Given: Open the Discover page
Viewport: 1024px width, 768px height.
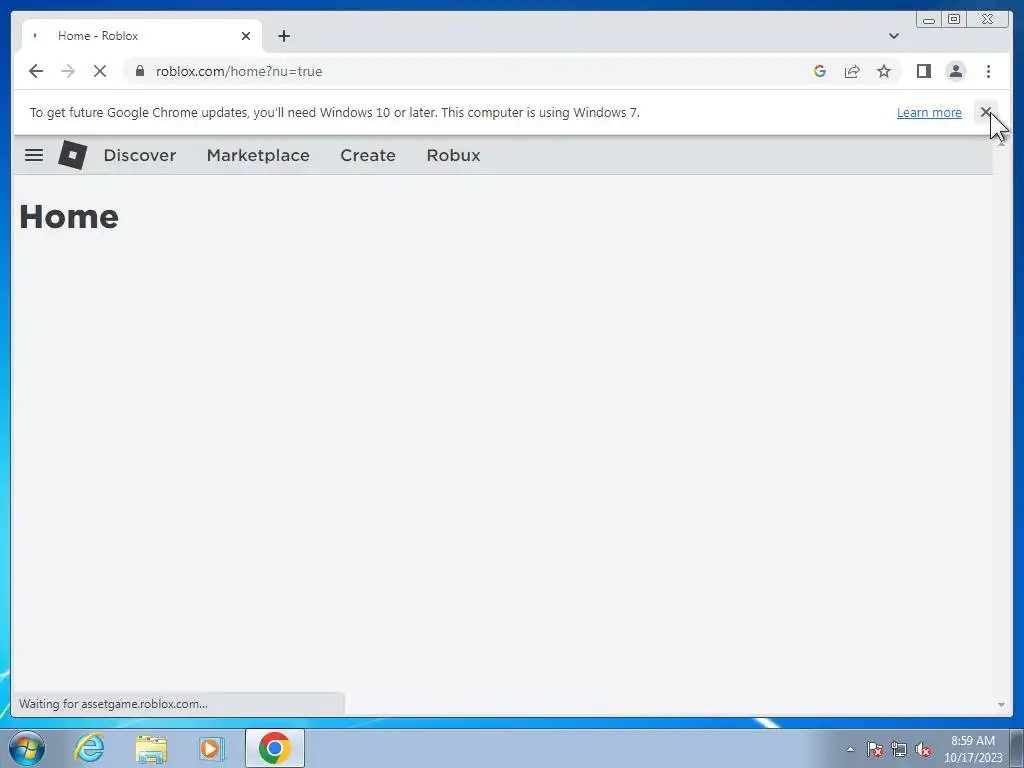Looking at the screenshot, I should coord(140,155).
